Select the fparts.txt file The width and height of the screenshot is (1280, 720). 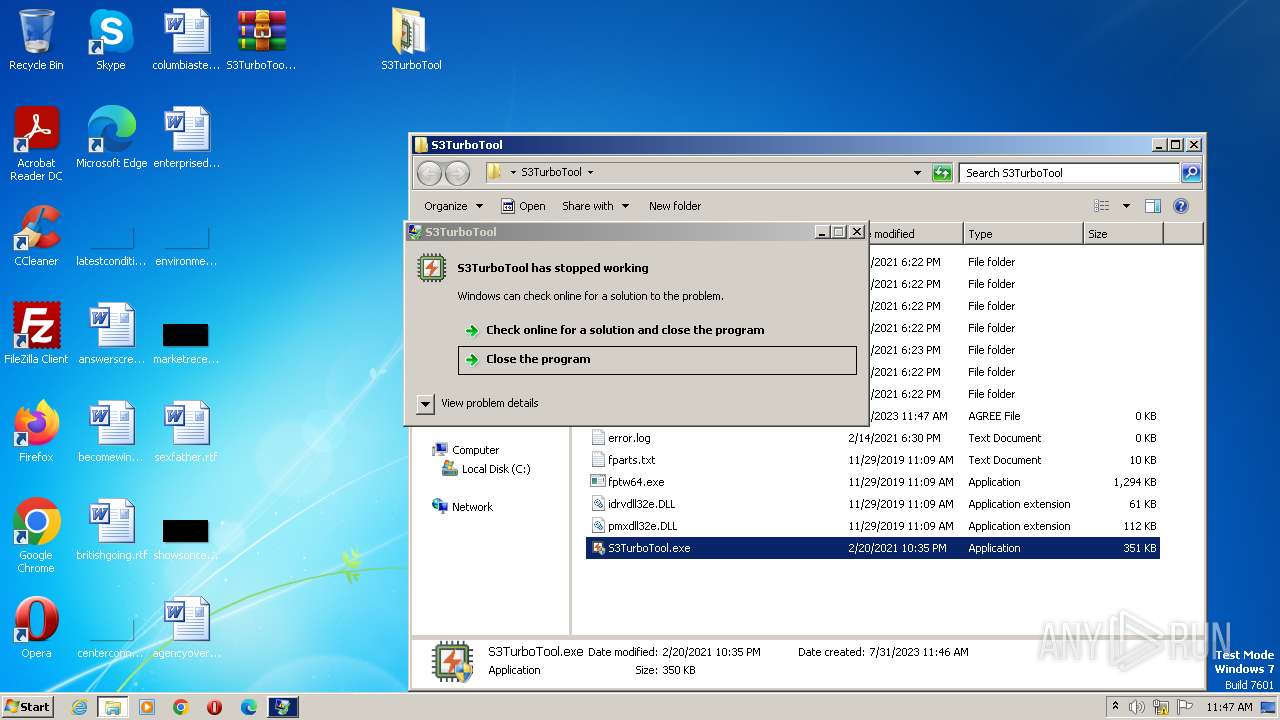(x=873, y=460)
